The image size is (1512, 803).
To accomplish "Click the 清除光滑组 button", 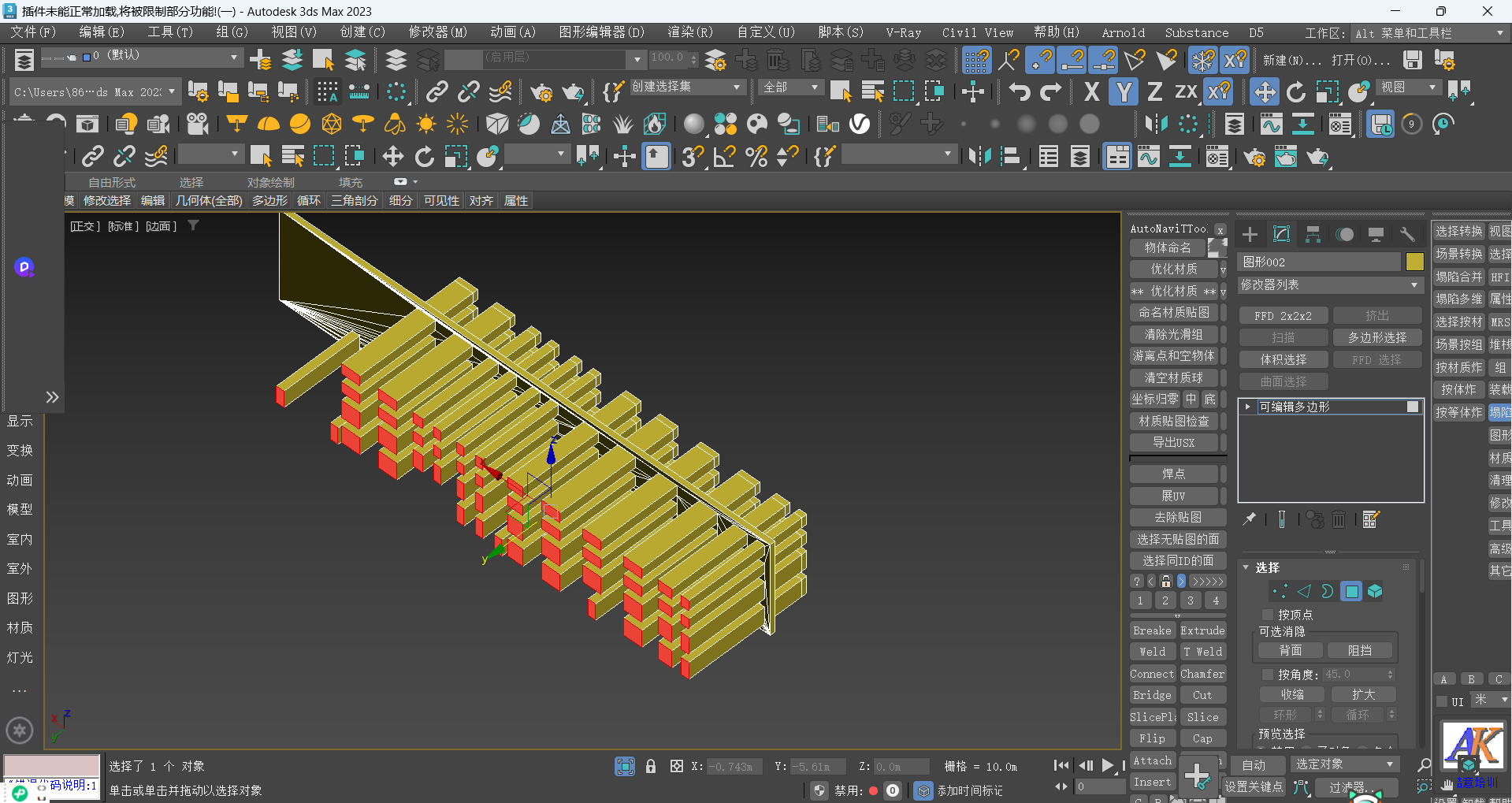I will point(1173,334).
